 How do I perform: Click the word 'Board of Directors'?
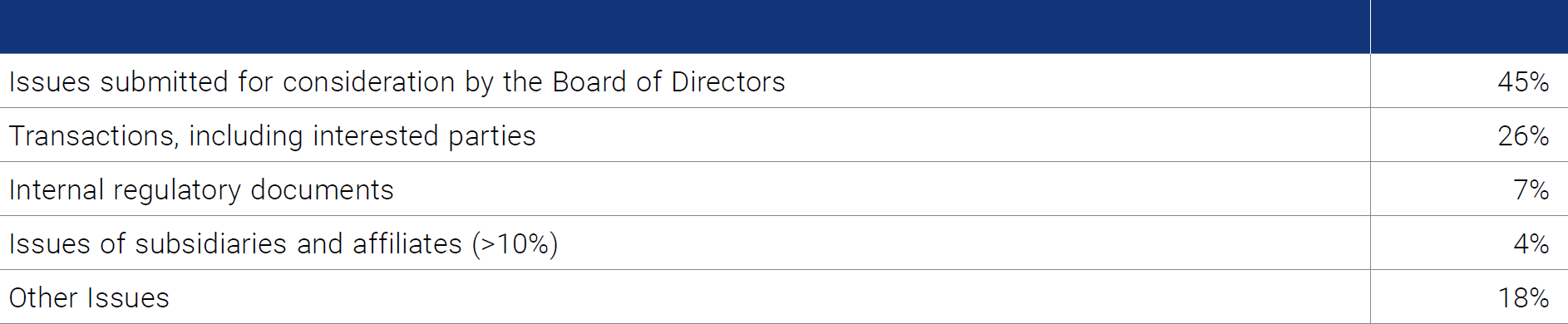(x=668, y=82)
